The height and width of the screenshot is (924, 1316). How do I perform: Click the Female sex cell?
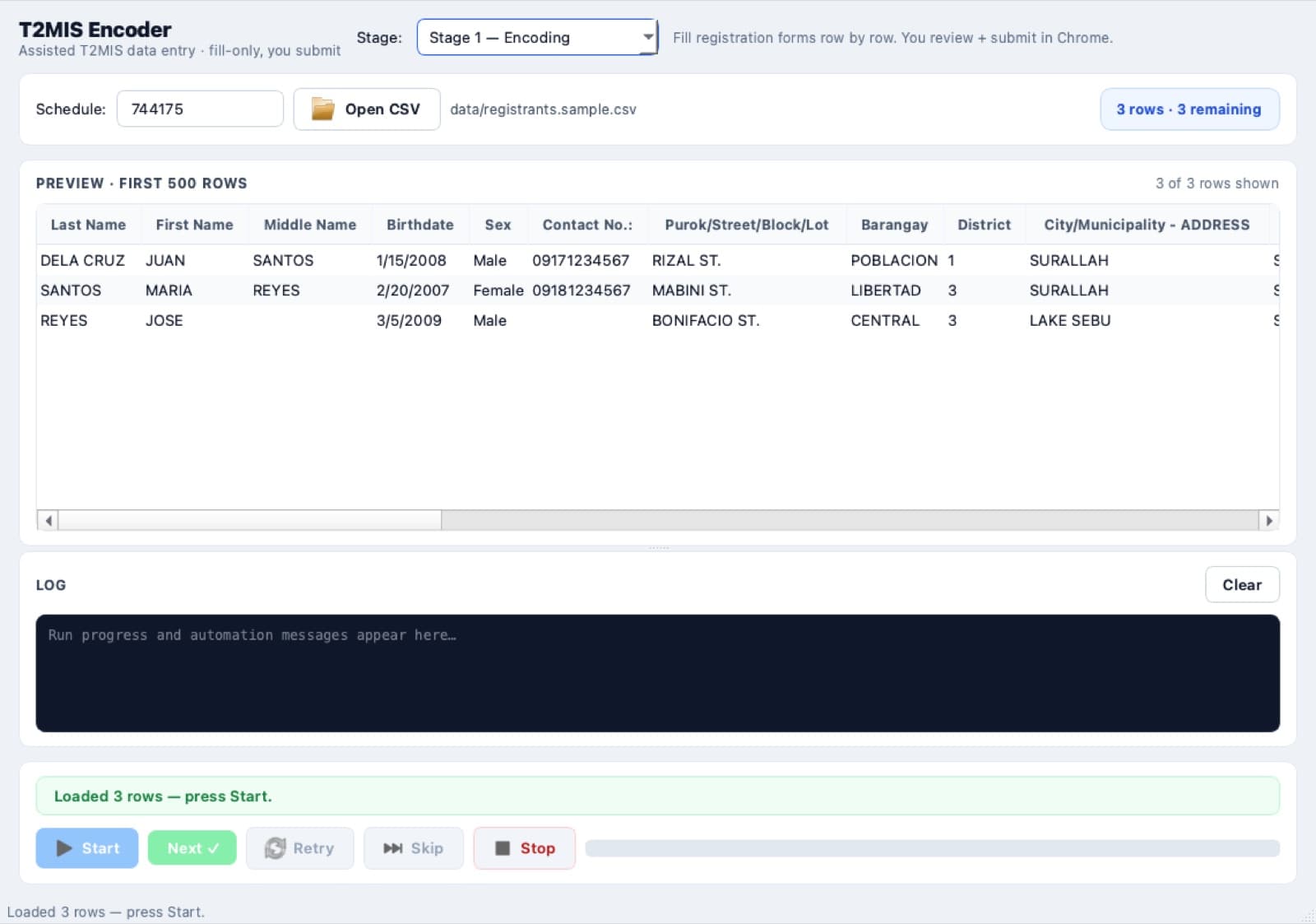(498, 290)
